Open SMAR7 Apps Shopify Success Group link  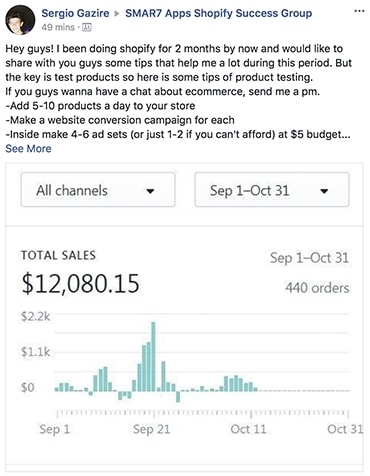219,13
